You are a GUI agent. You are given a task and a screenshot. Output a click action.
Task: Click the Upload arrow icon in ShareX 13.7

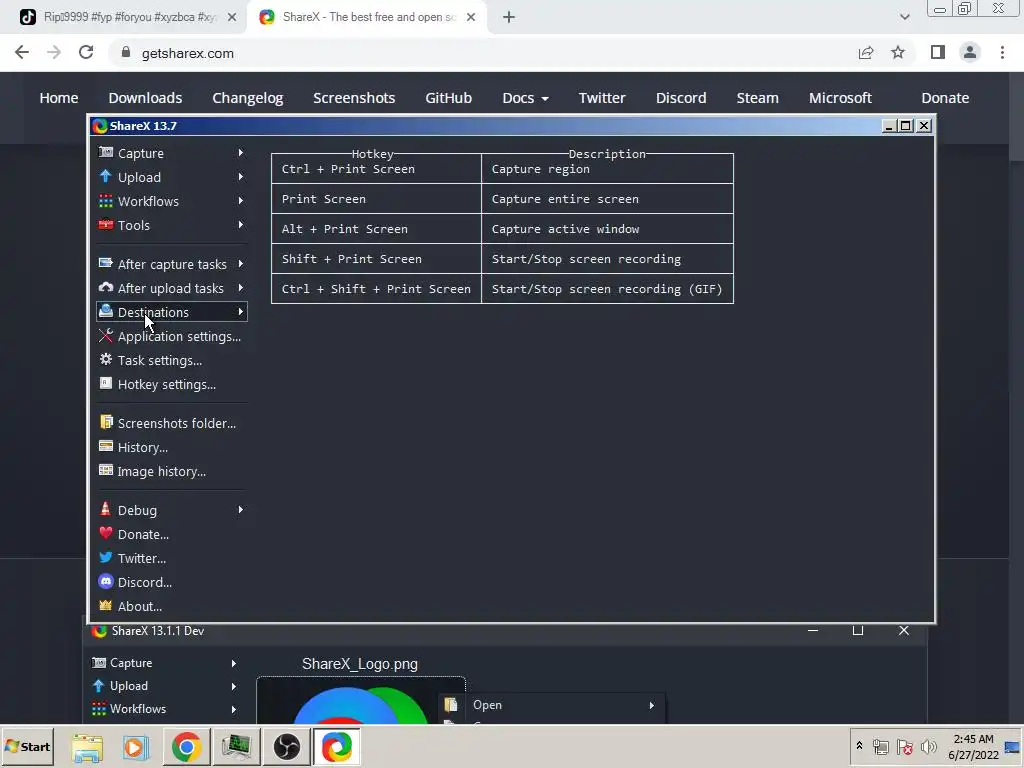(x=106, y=176)
